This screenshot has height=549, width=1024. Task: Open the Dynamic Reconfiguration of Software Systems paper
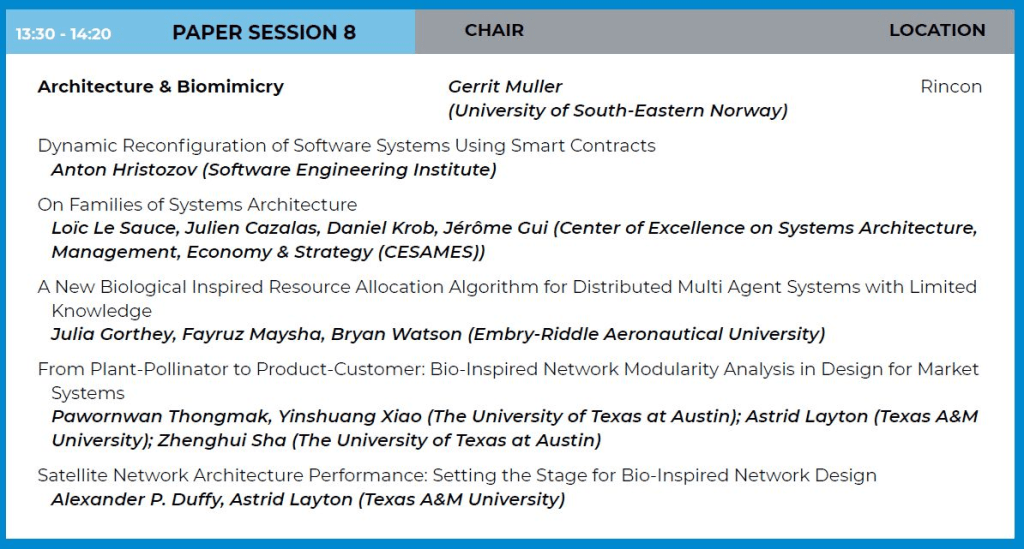[346, 146]
